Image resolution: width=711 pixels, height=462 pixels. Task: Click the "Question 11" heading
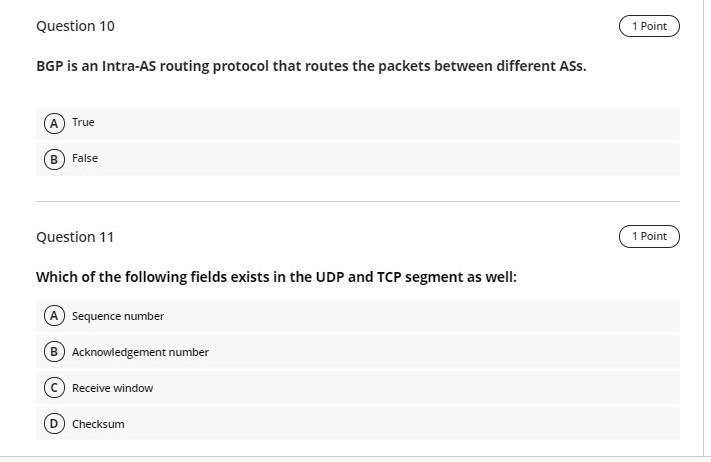pos(75,237)
